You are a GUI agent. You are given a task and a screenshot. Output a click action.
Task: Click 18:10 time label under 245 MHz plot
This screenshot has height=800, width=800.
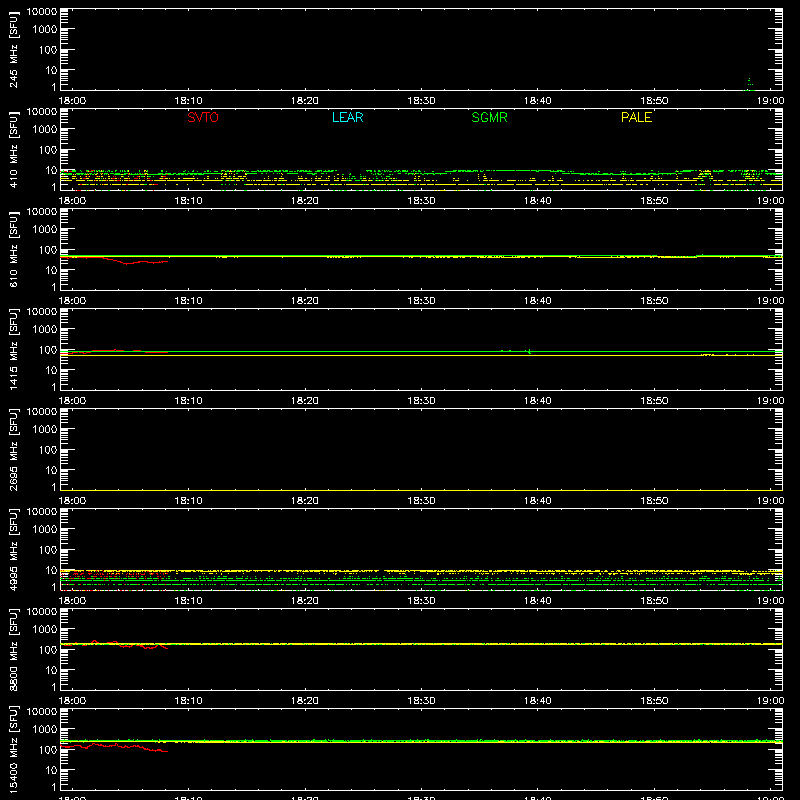pos(188,101)
